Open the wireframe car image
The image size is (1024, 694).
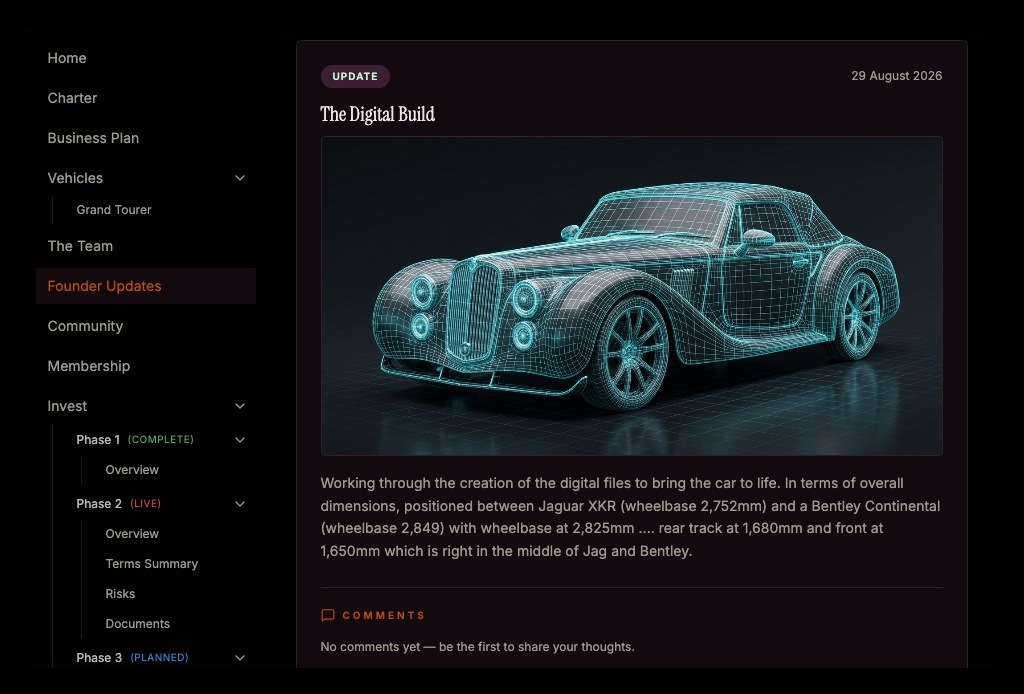(632, 296)
